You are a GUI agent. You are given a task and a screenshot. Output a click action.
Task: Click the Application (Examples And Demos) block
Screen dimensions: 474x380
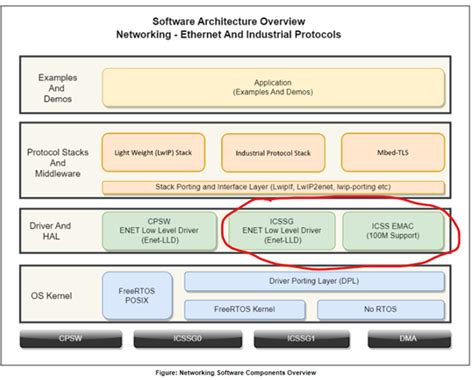point(273,88)
